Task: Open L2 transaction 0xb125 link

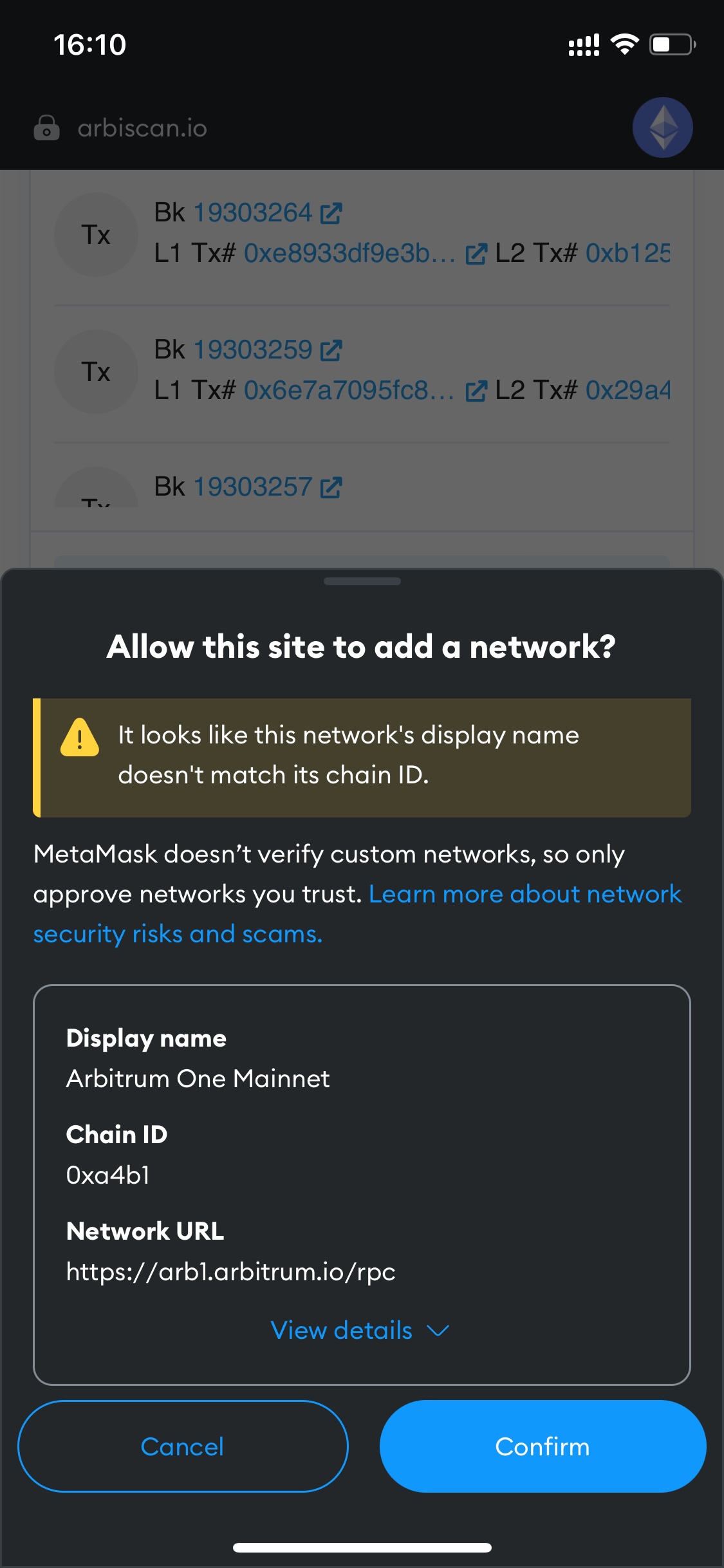Action: pos(627,254)
